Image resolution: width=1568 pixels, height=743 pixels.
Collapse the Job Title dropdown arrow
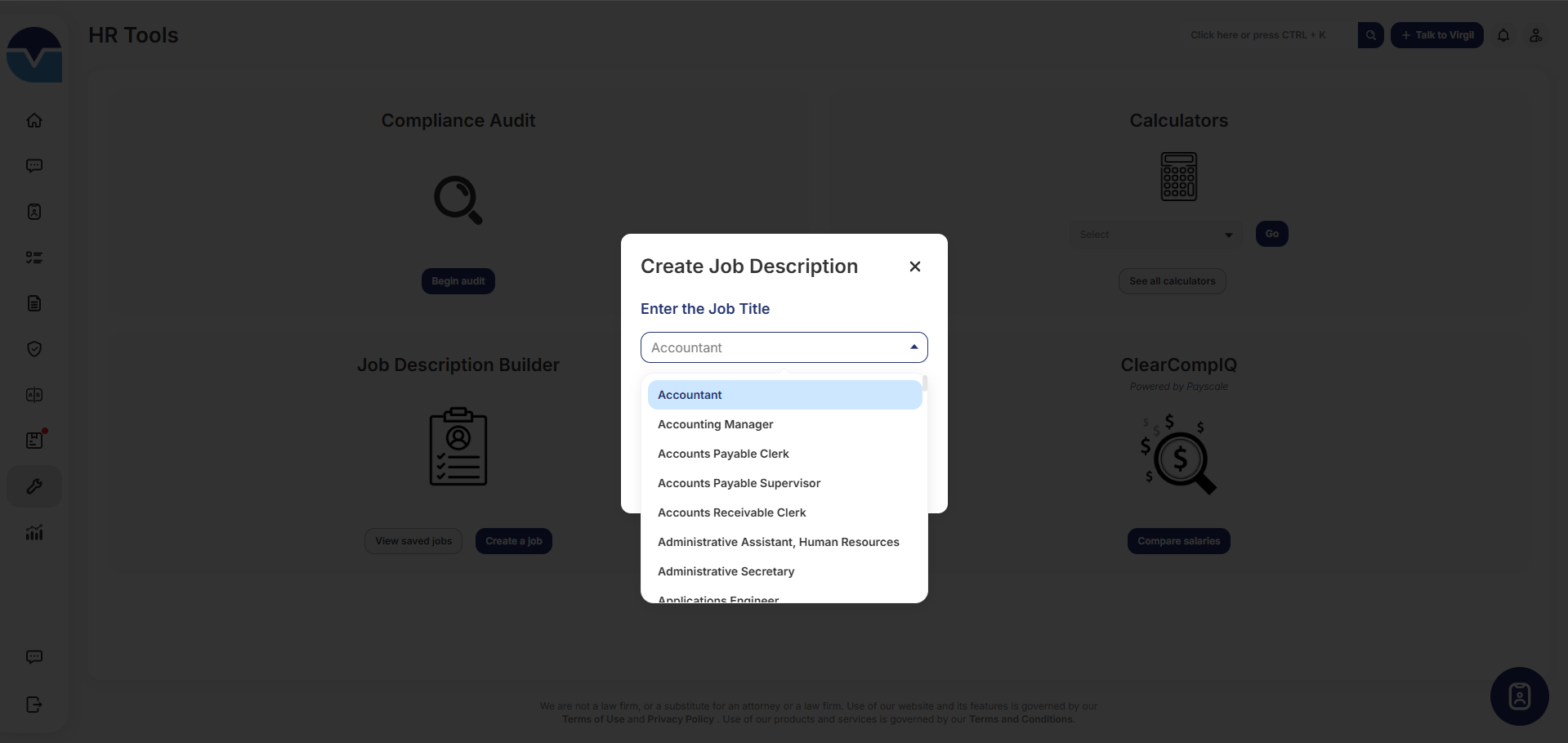tap(914, 347)
